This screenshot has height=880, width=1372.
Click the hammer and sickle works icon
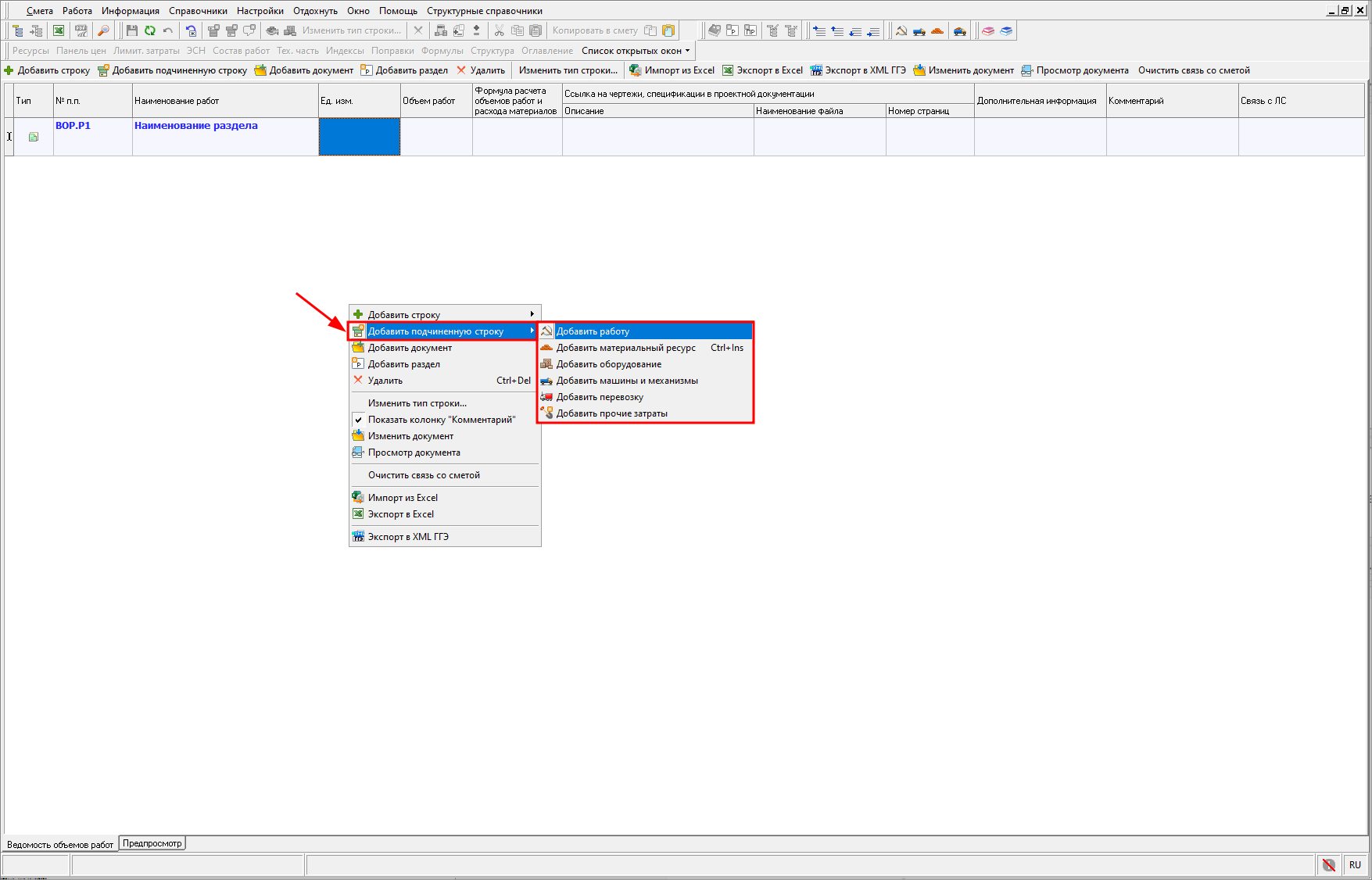(901, 30)
